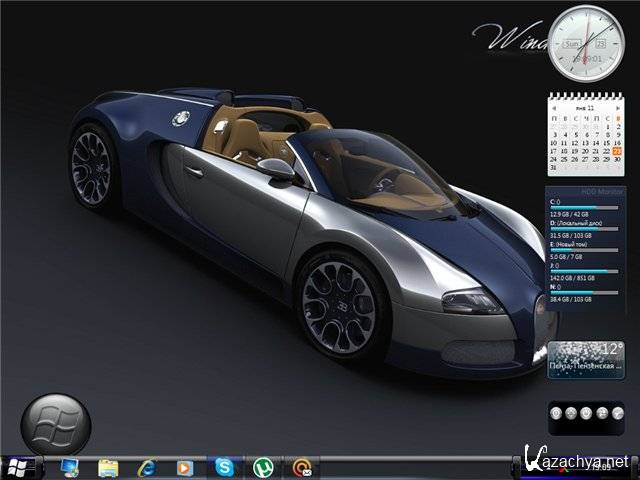
Task: Click the computer monitor icon on taskbar
Action: [70, 467]
